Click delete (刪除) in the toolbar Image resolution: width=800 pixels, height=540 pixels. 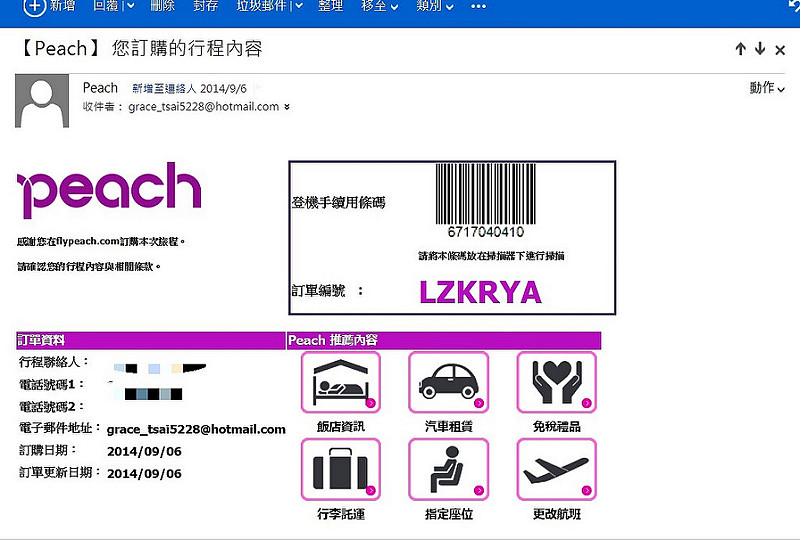tap(163, 6)
